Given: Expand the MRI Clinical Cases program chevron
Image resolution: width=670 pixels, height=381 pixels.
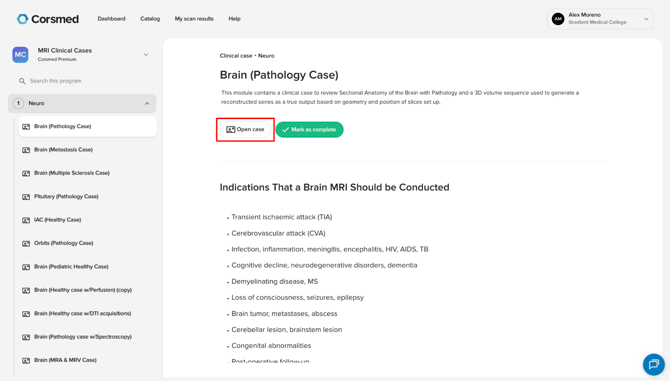Looking at the screenshot, I should (x=146, y=55).
